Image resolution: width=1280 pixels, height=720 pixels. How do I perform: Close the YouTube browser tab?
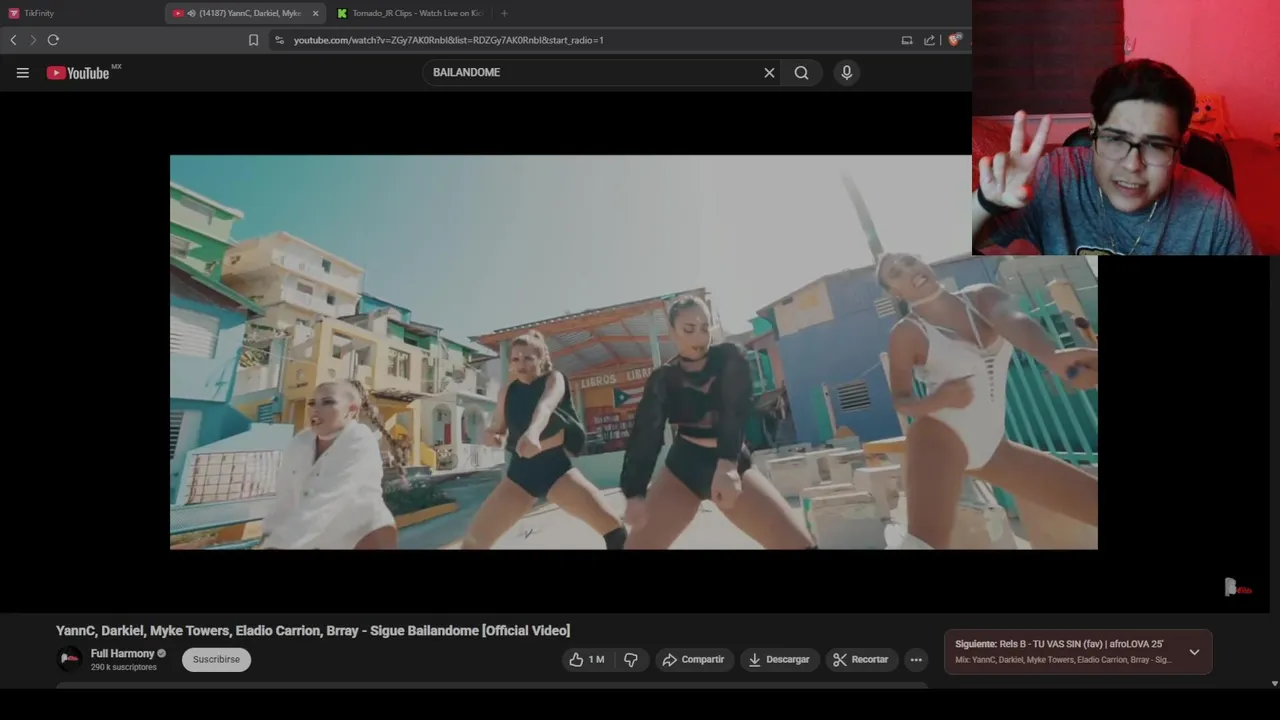(x=315, y=13)
